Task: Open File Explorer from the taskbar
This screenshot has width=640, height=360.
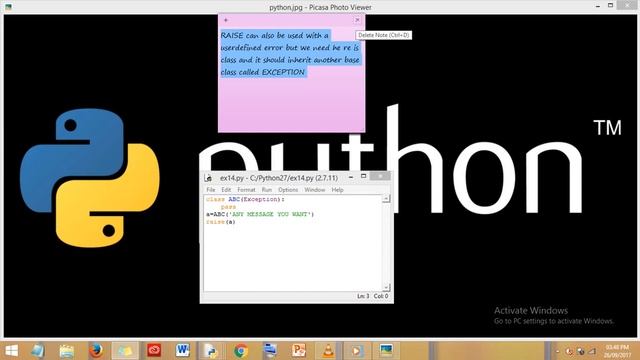Action: (x=67, y=351)
